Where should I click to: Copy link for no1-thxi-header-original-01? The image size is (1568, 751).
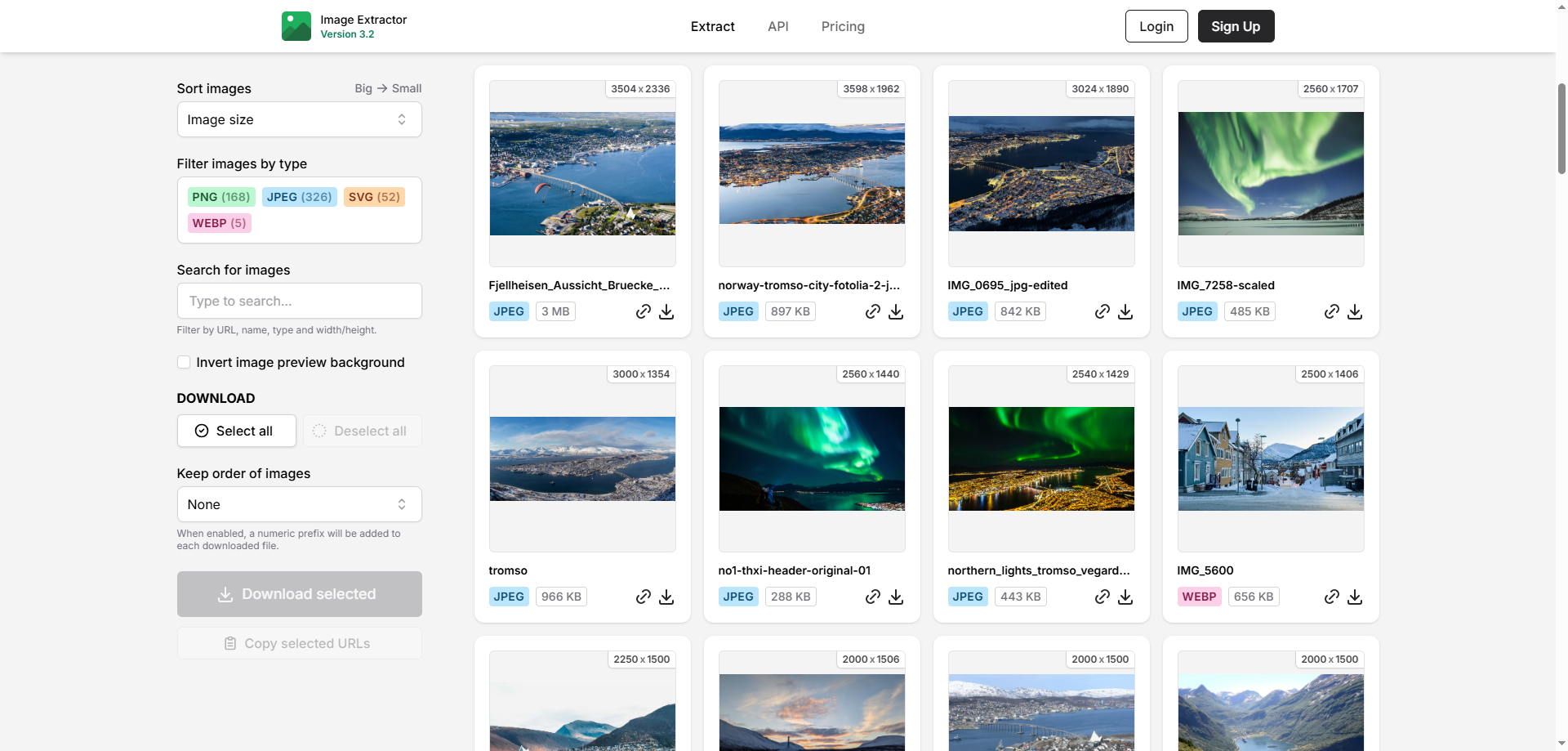872,597
